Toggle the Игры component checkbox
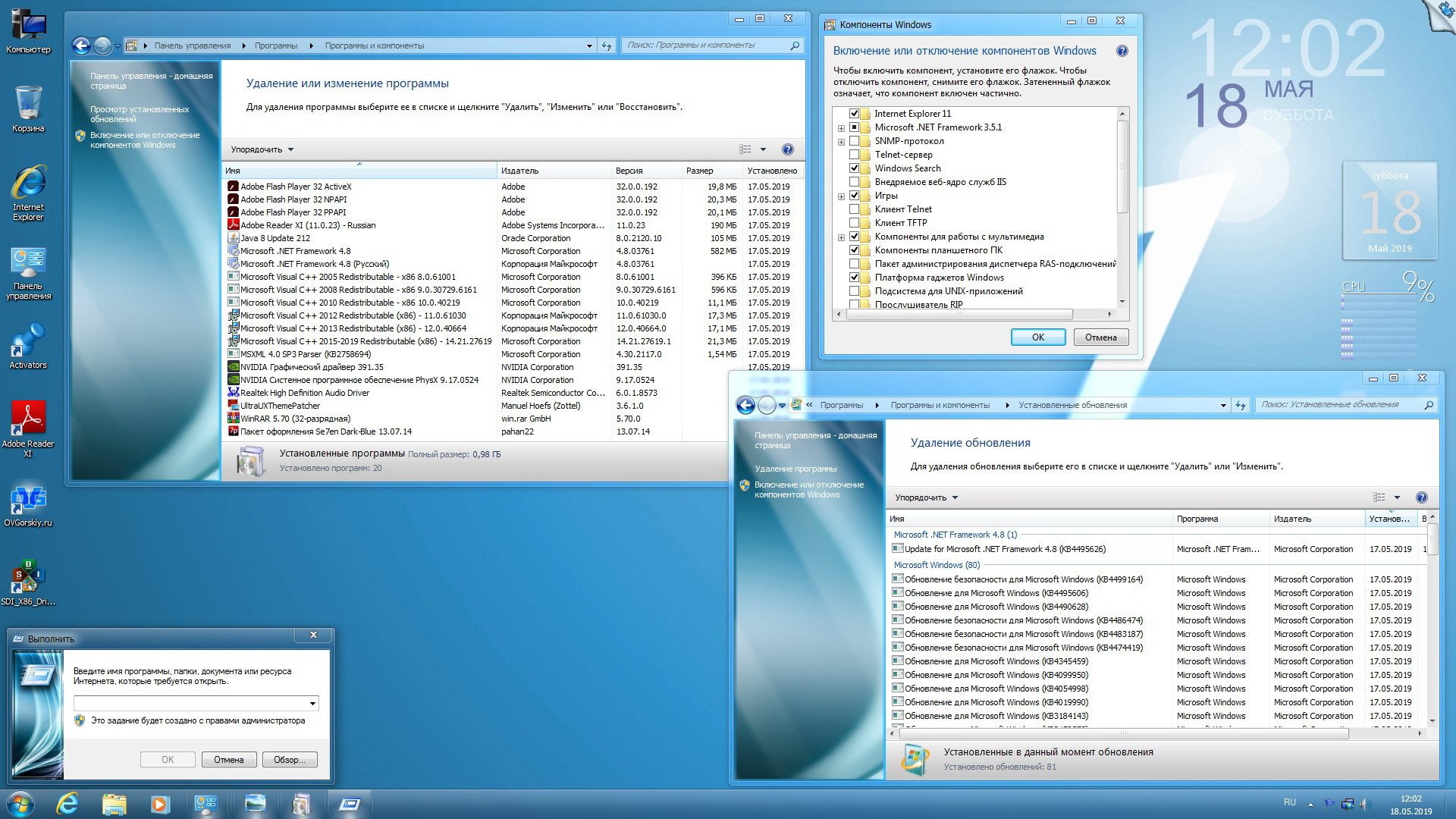This screenshot has height=819, width=1456. click(x=855, y=196)
